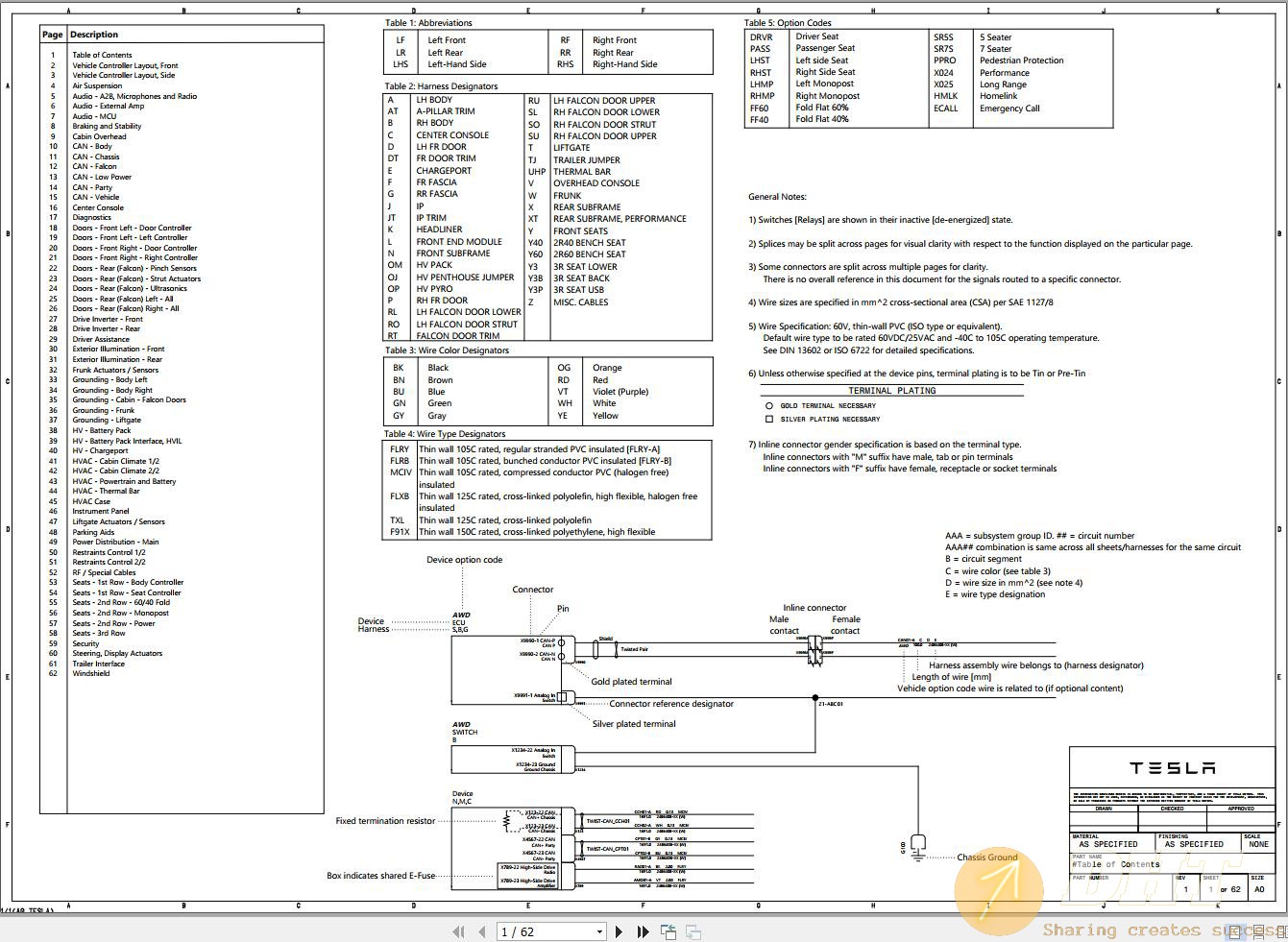
Task: Click 'Pedestrian Protection' option code
Action: [1022, 60]
